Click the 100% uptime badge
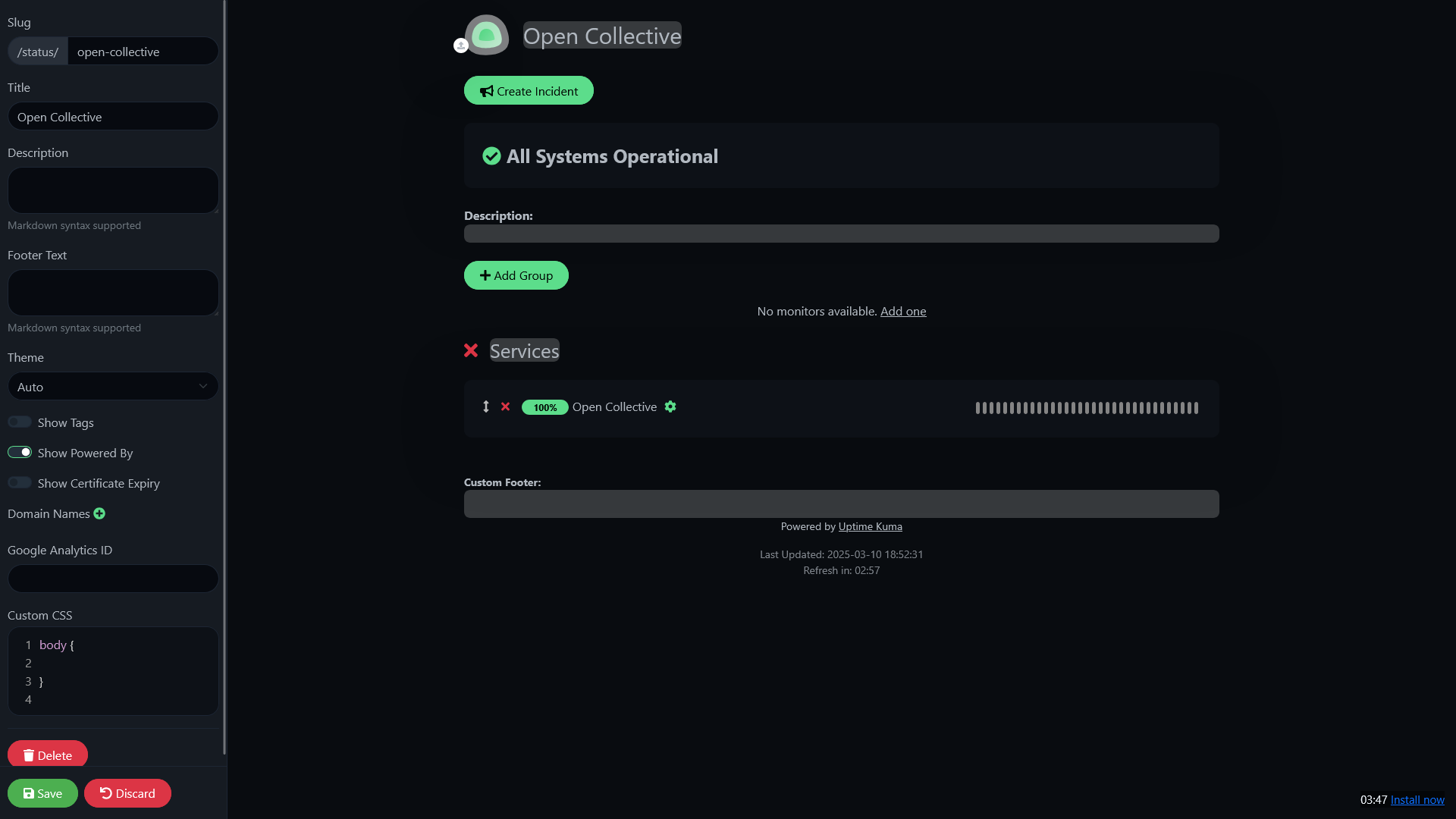Image resolution: width=1456 pixels, height=819 pixels. (544, 407)
